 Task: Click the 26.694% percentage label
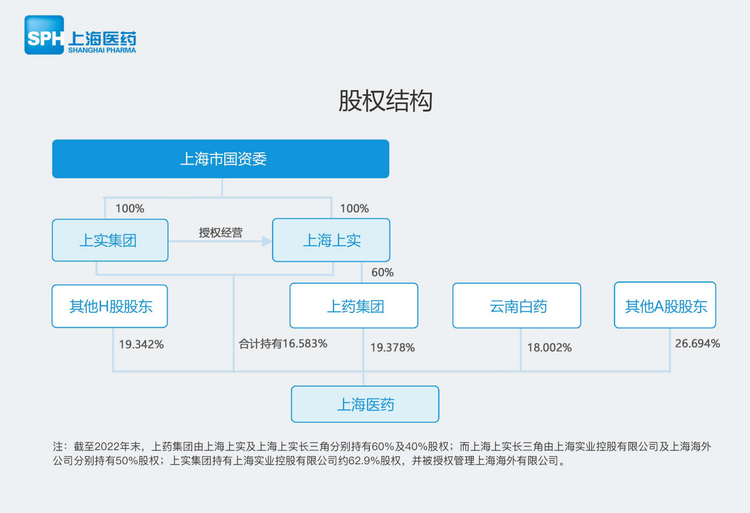(x=697, y=343)
